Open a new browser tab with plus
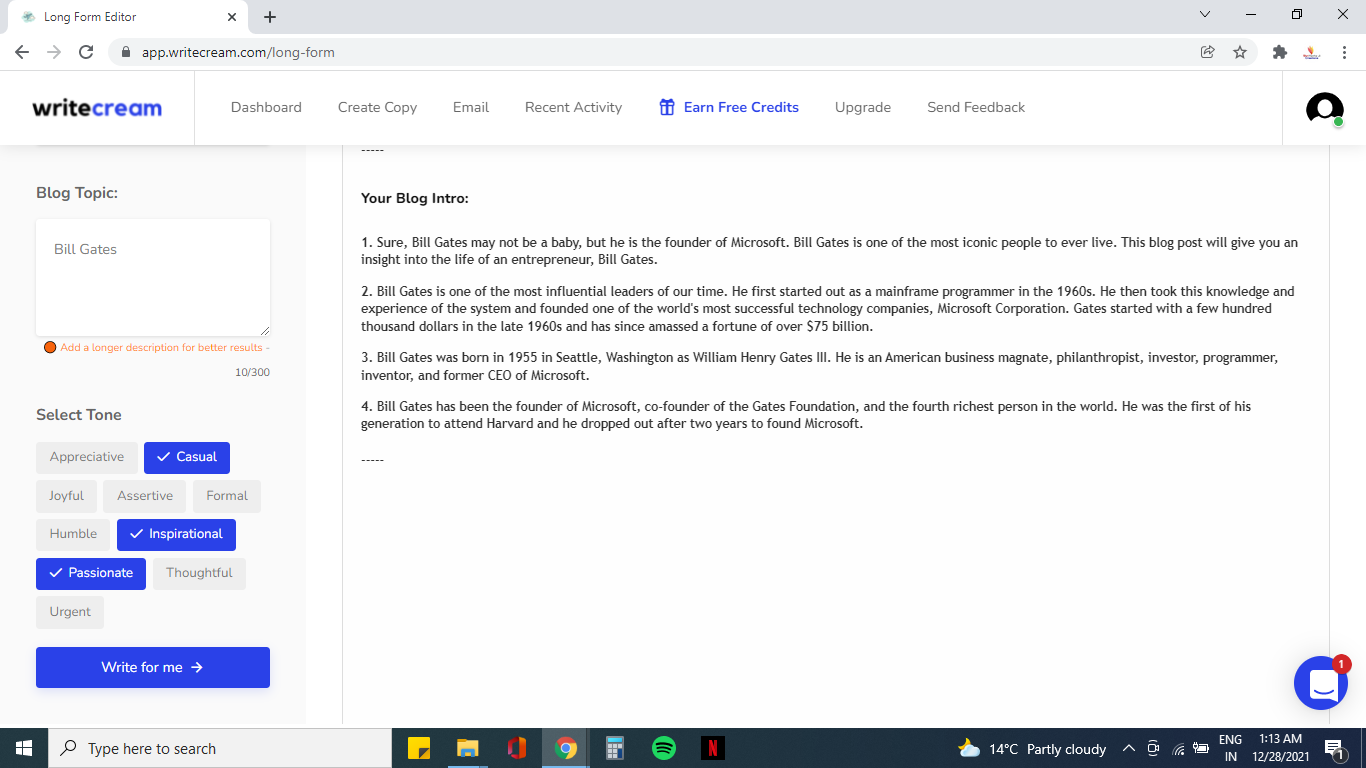This screenshot has height=768, width=1366. tap(270, 17)
